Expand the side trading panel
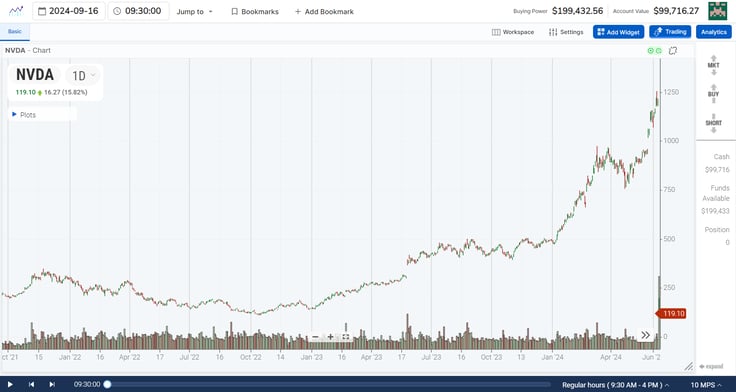 tap(711, 367)
